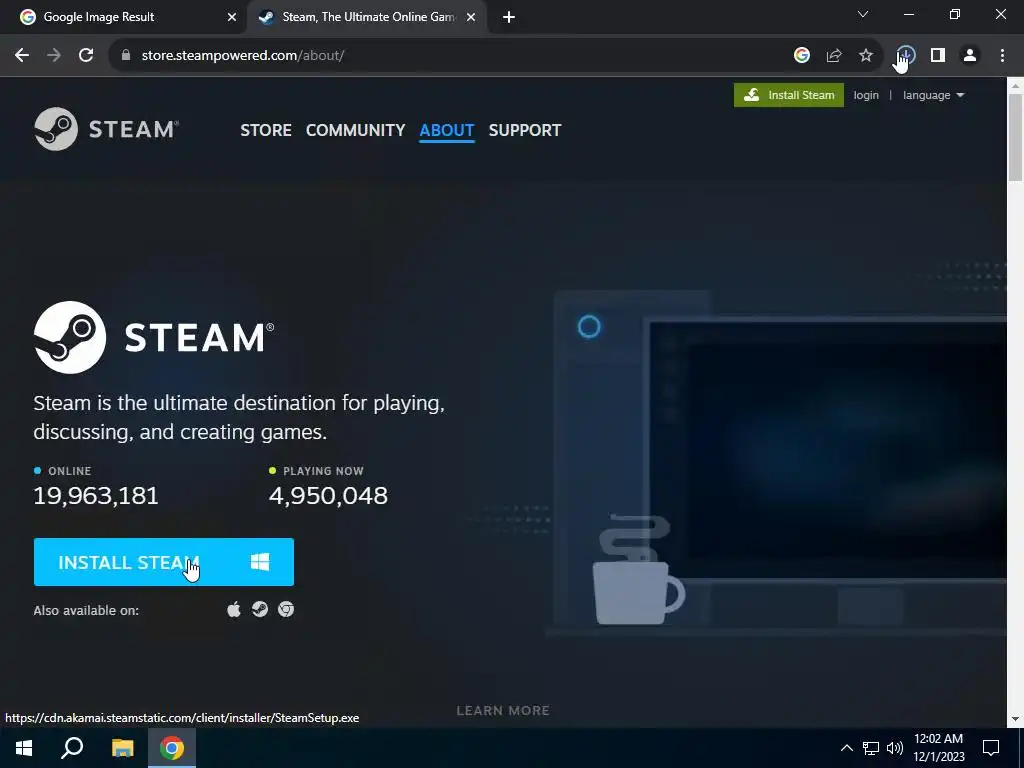Close the Google Image Result tab
This screenshot has height=768, width=1024.
tap(232, 17)
